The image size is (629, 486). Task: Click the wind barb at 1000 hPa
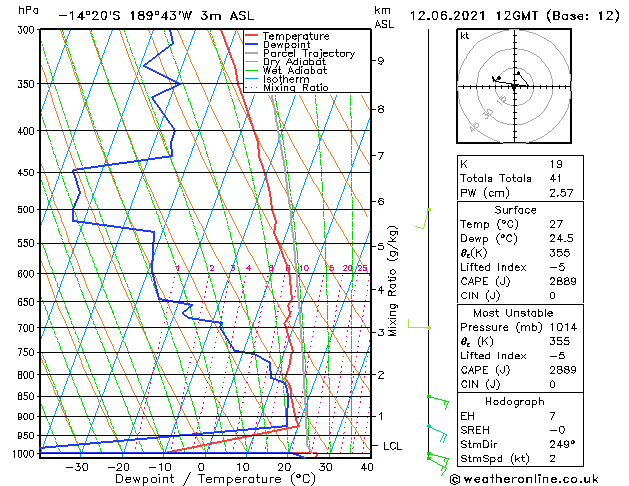point(438,462)
